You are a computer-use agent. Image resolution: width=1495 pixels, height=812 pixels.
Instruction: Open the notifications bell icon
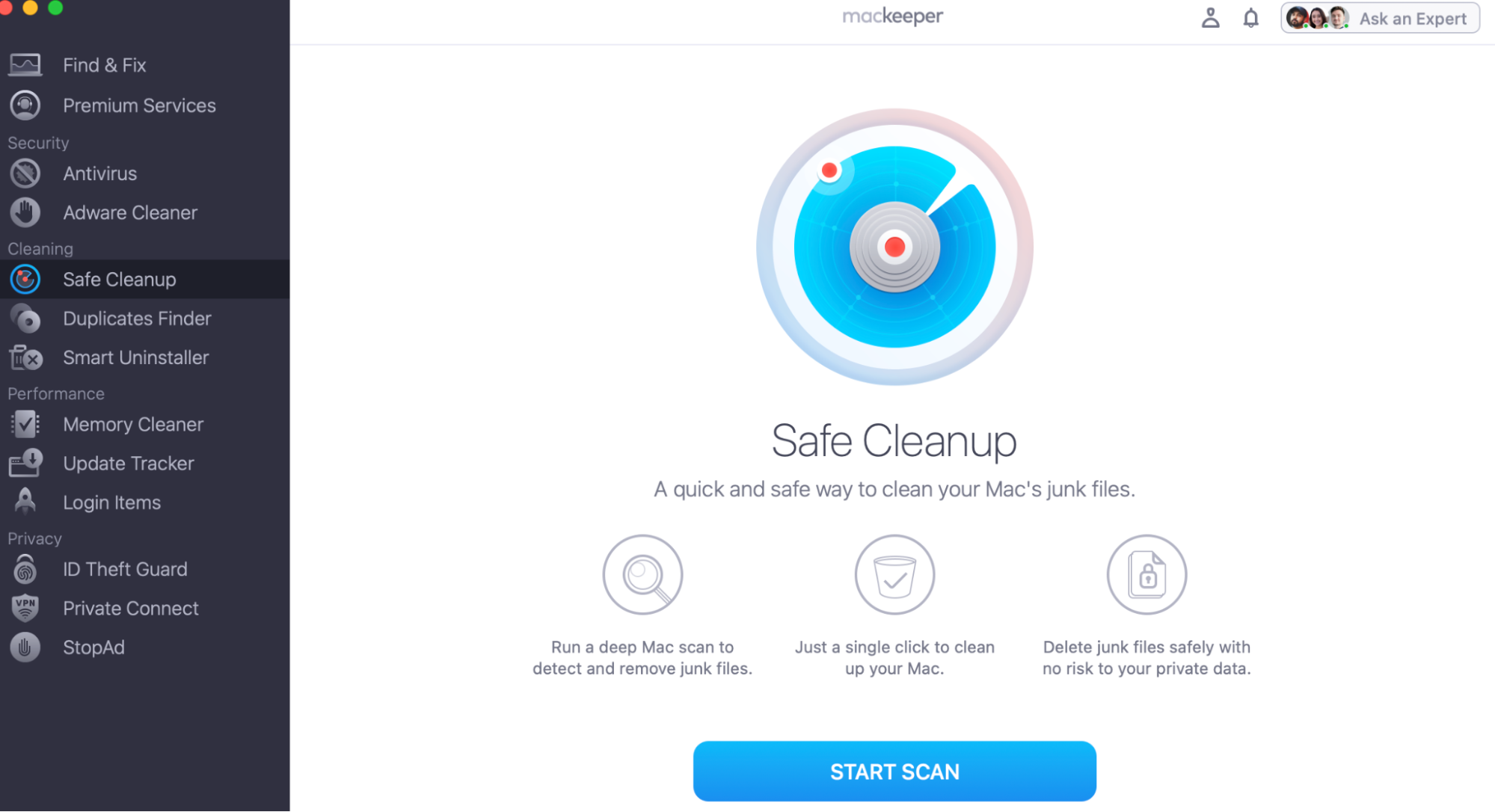tap(1250, 18)
